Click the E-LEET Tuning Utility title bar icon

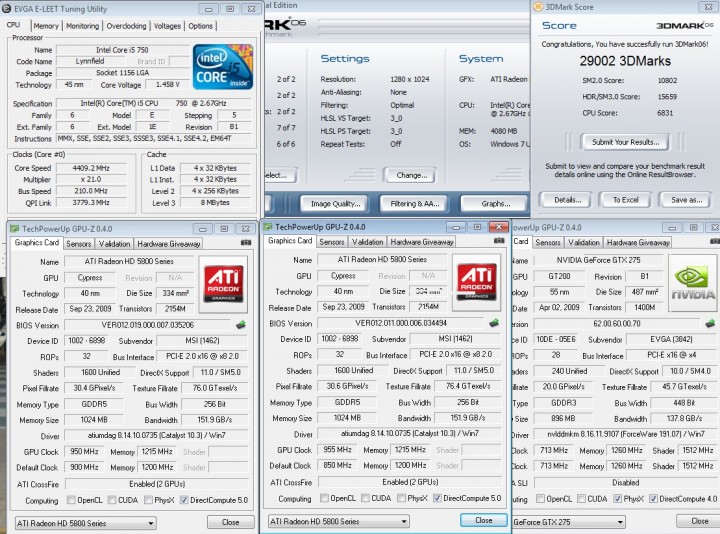click(6, 9)
